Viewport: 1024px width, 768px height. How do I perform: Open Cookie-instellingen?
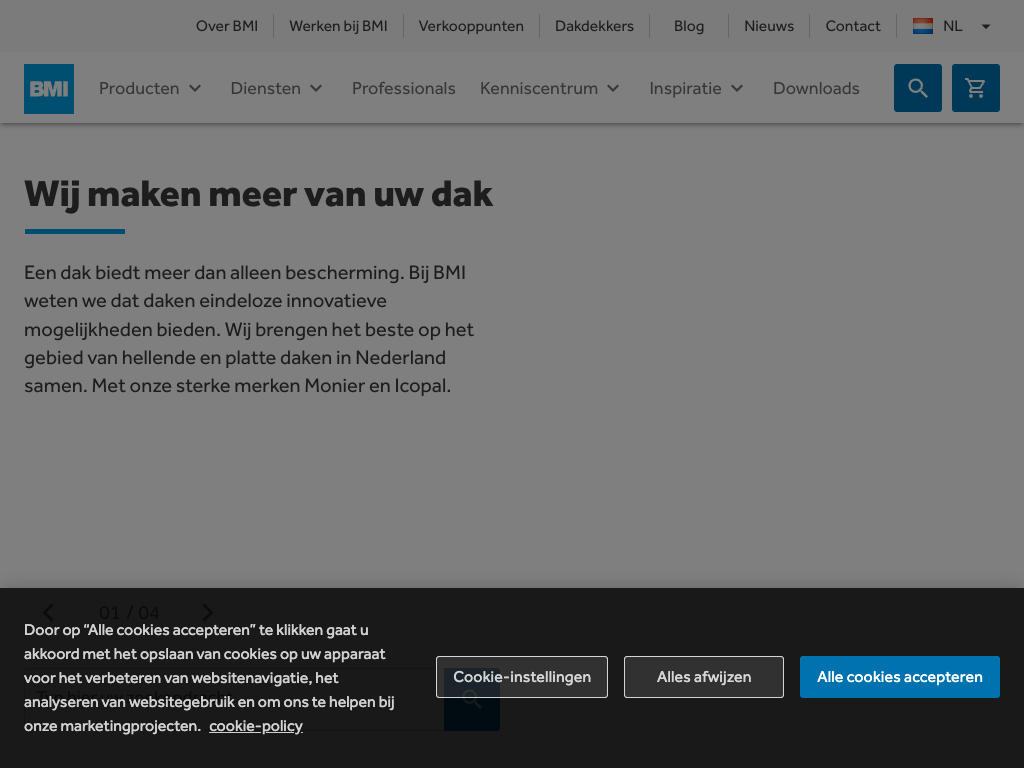521,677
